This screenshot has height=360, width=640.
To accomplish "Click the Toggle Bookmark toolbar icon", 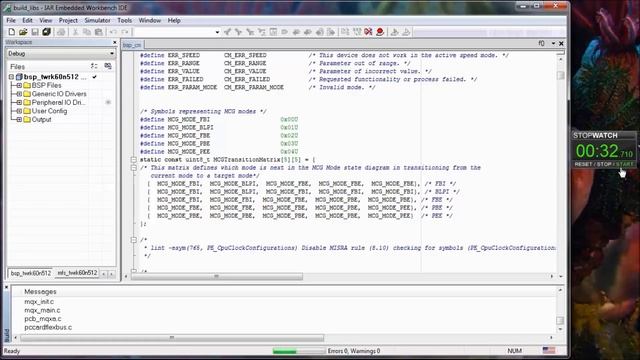I will (284, 32).
